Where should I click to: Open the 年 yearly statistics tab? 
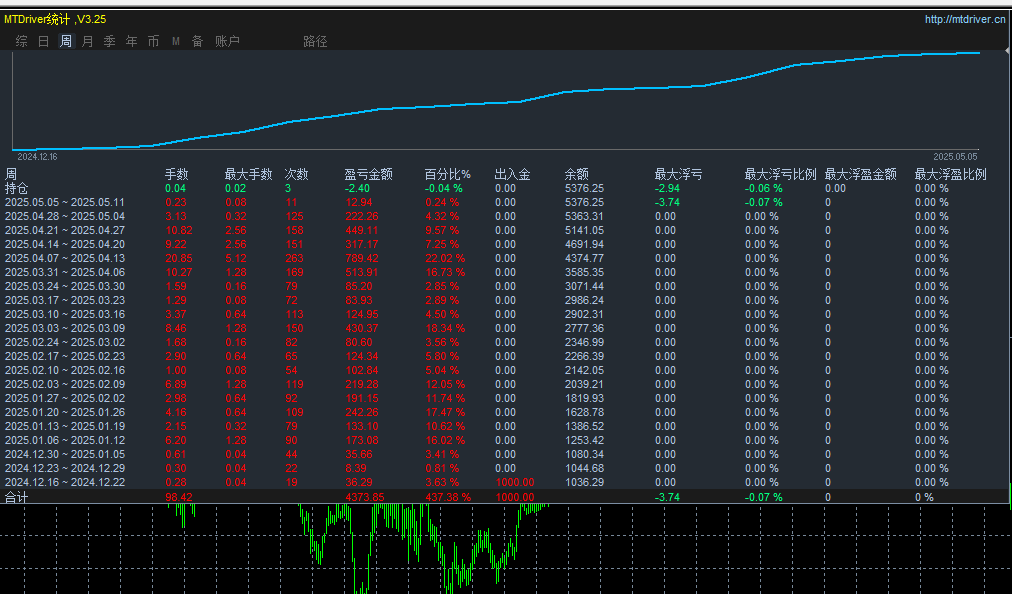(x=131, y=41)
